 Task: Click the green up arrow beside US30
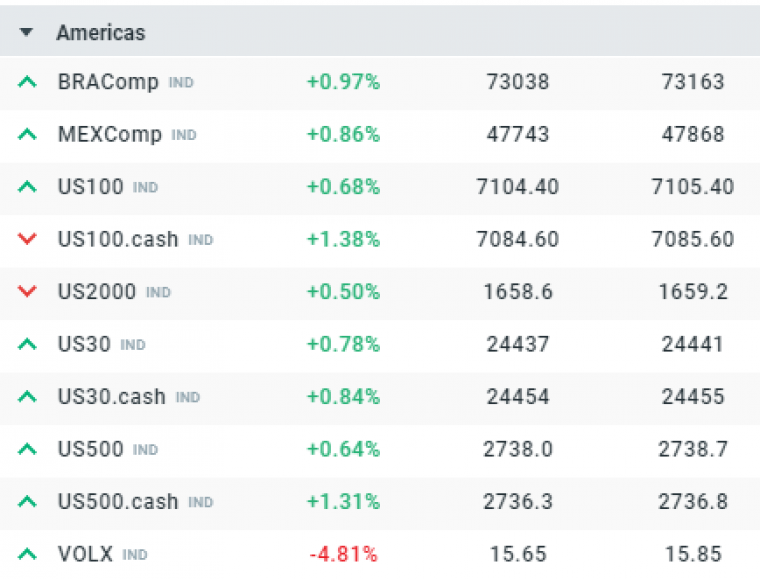click(27, 344)
